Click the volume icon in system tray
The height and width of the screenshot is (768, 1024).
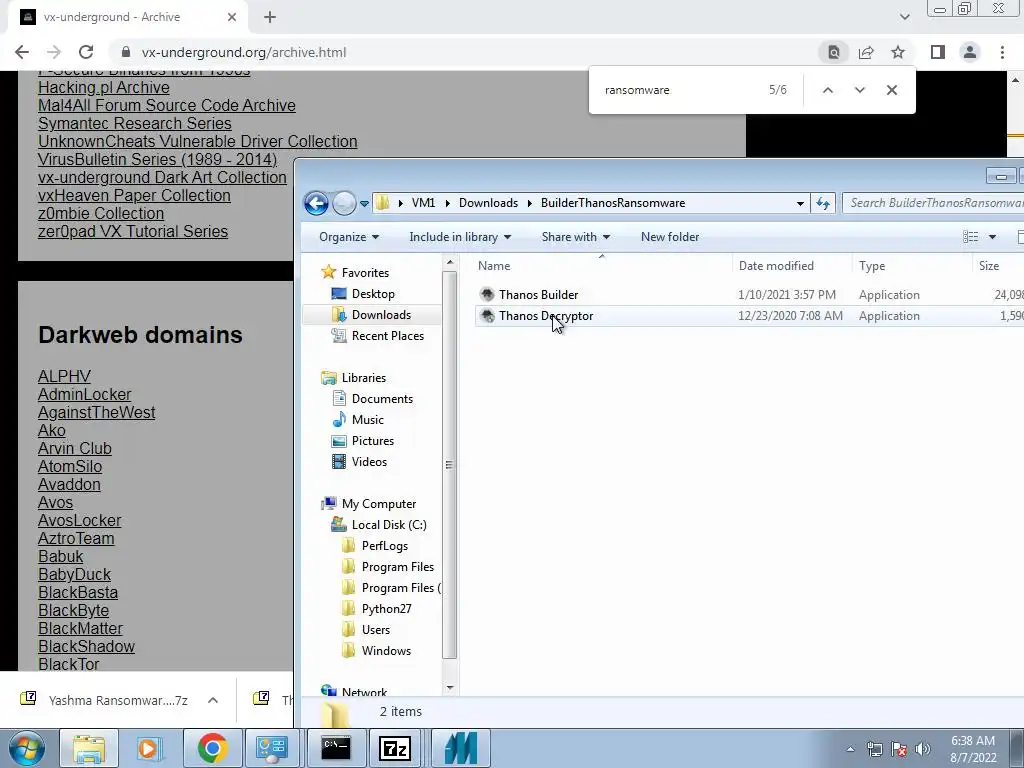pos(922,749)
